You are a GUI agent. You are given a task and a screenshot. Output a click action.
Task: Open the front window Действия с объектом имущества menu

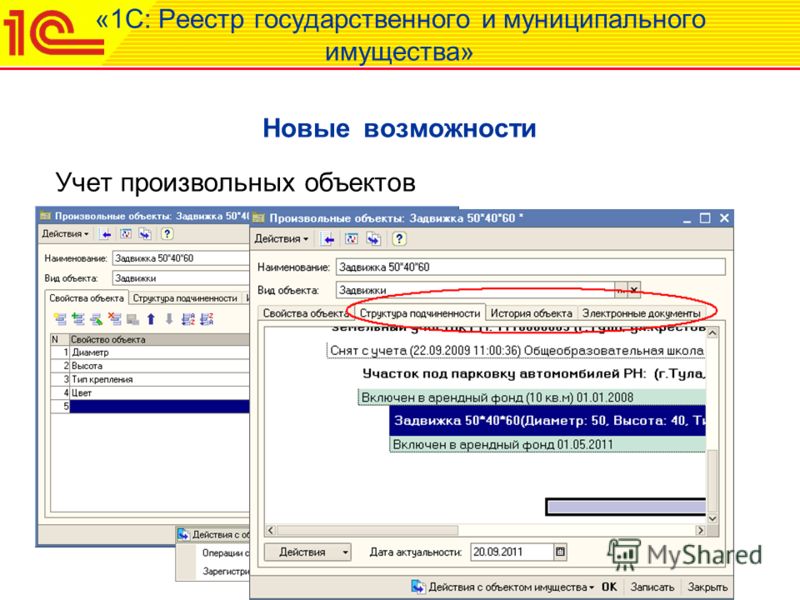(511, 587)
